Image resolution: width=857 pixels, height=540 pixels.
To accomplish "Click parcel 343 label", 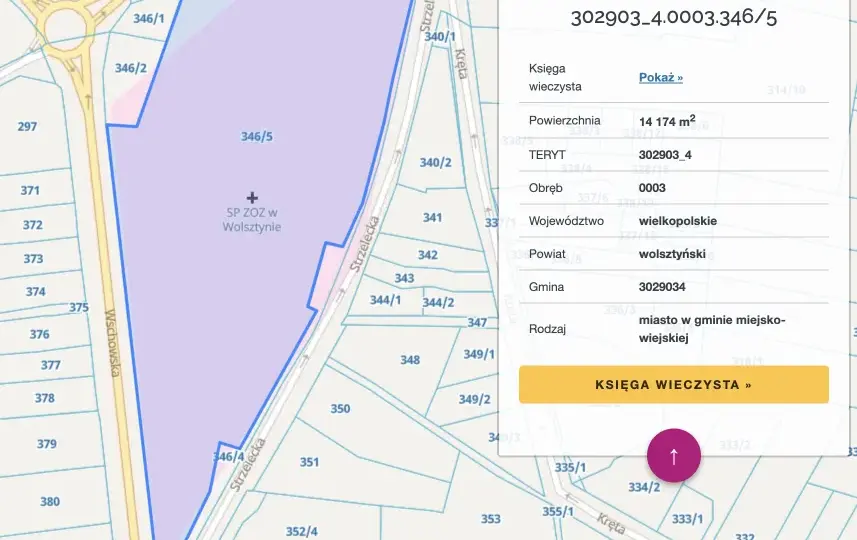I will click(x=404, y=278).
